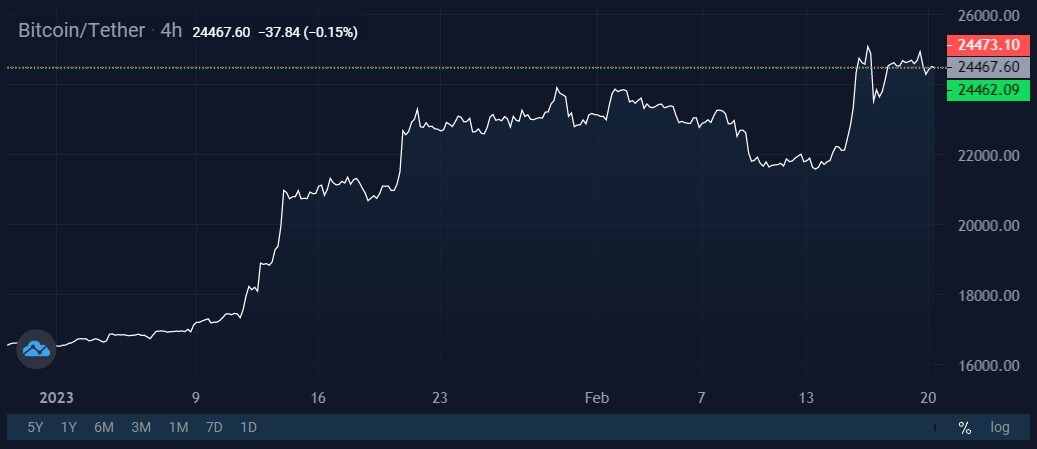Click the Bitcoin/Tether symbol title

click(x=81, y=30)
